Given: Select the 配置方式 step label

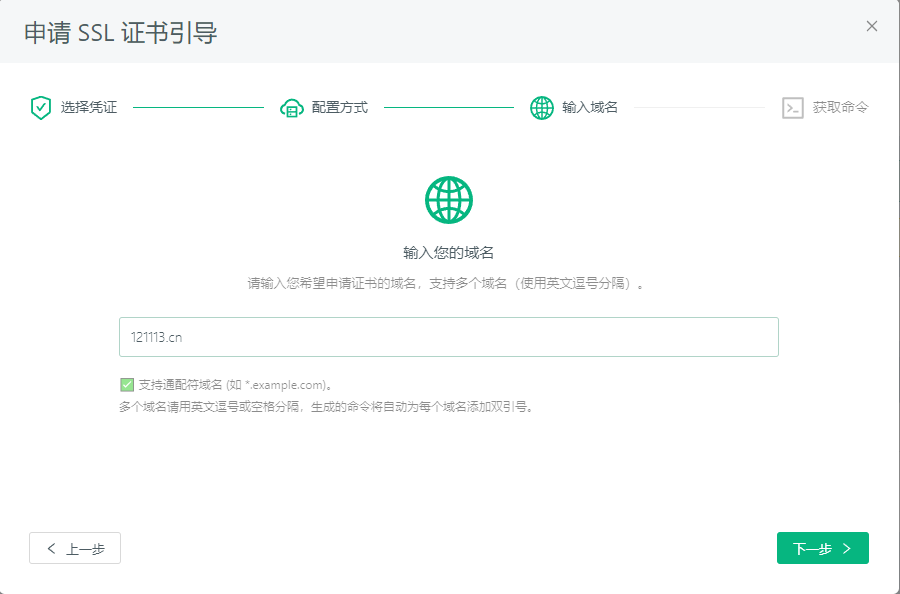Looking at the screenshot, I should tap(340, 108).
